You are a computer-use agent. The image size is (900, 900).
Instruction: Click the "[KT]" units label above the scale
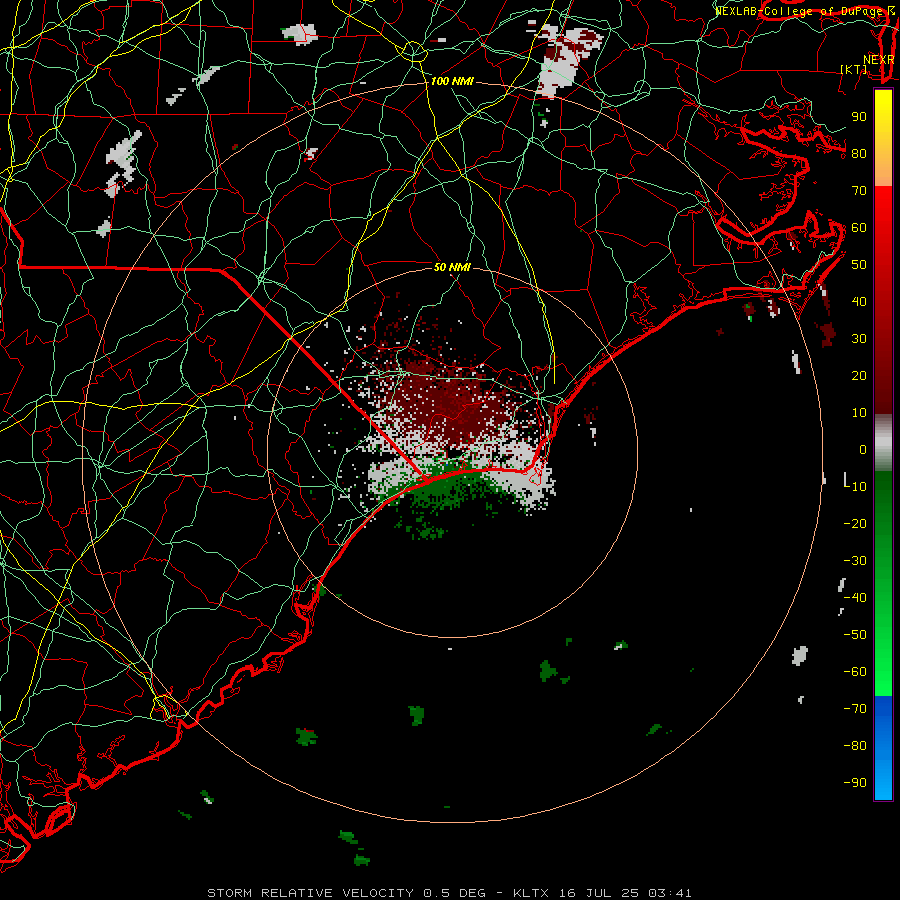[854, 69]
